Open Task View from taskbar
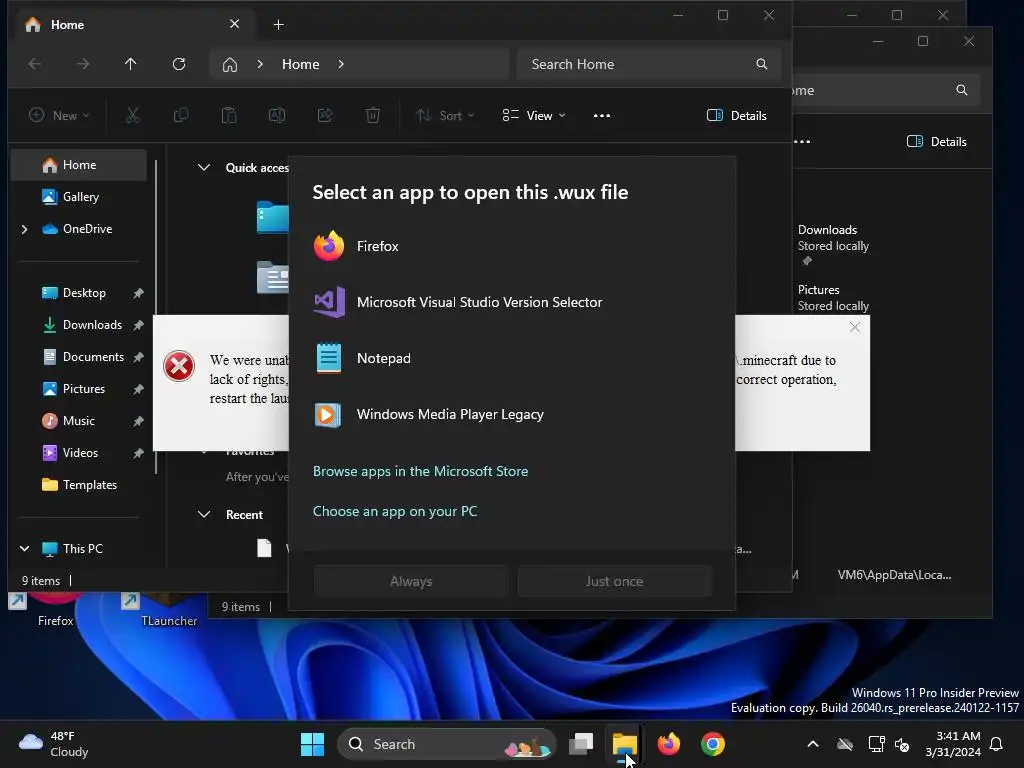1024x768 pixels. tap(581, 744)
